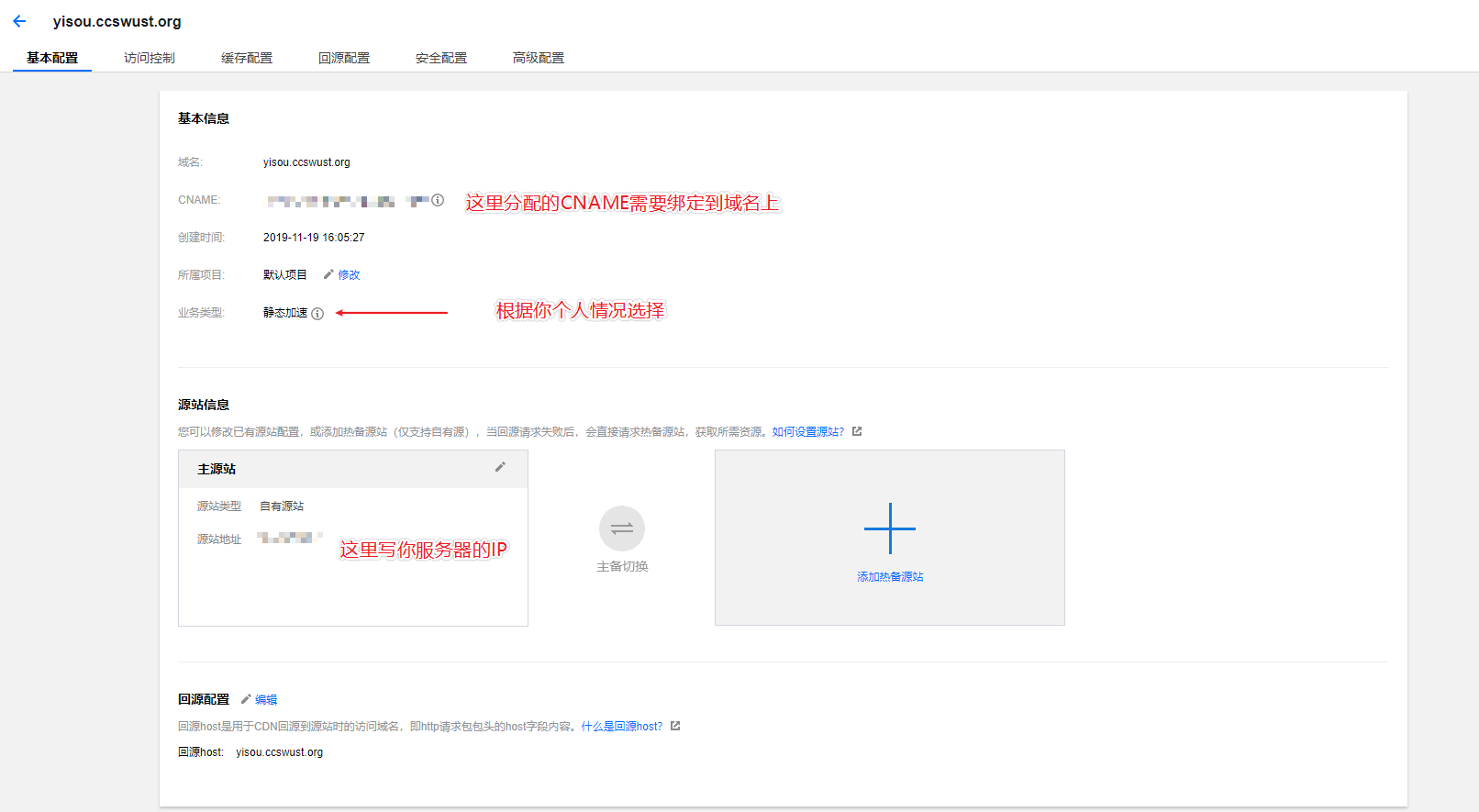Edit 主源站 with the pencil icon
The height and width of the screenshot is (812, 1479).
coord(500,467)
